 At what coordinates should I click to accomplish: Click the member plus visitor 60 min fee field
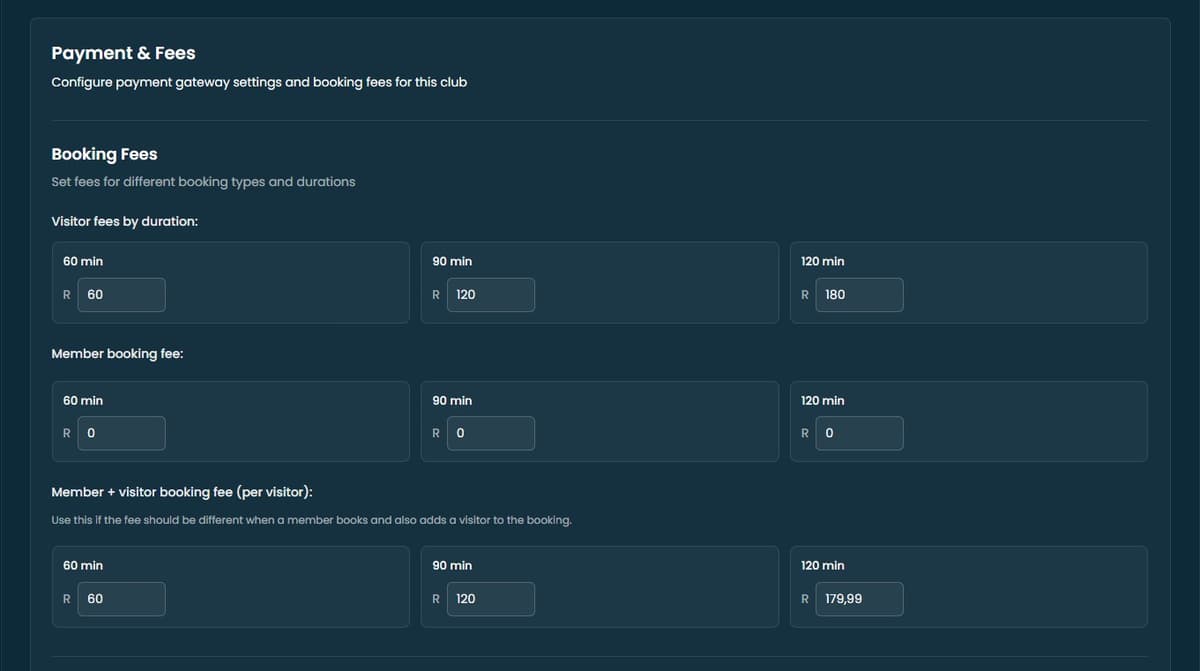point(121,599)
